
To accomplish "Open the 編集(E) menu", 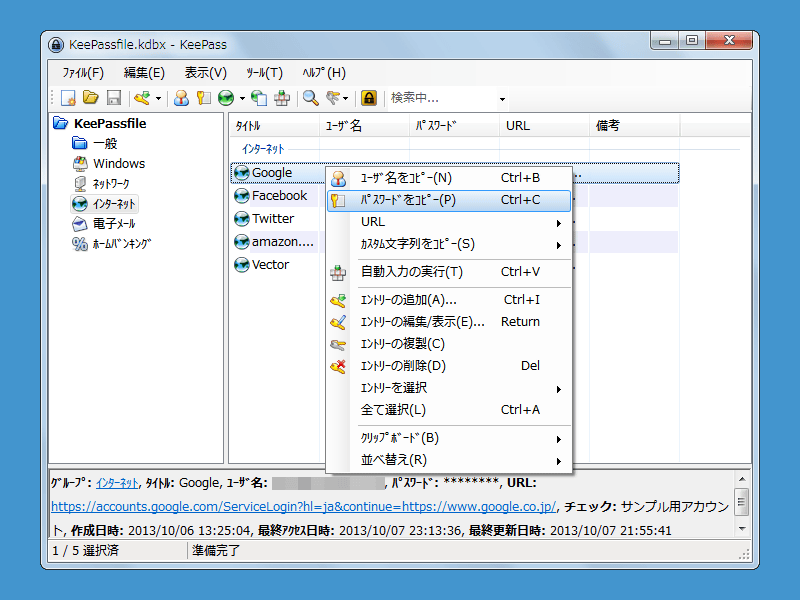I will click(144, 73).
